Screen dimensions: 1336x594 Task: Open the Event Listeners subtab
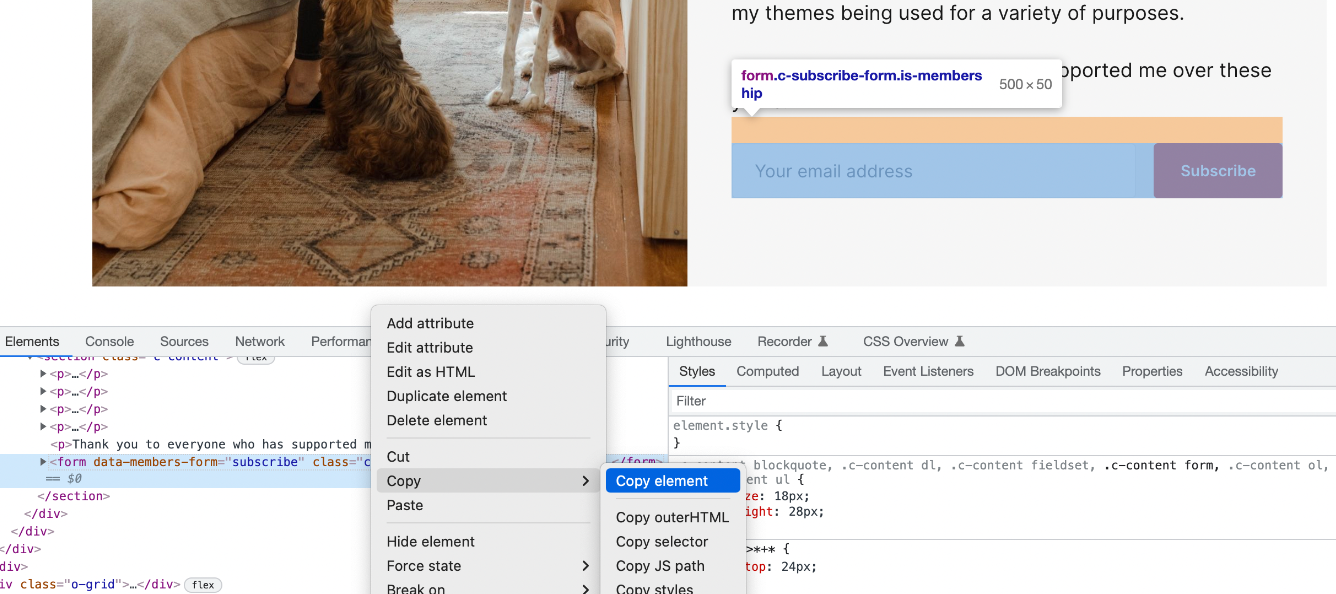click(928, 371)
